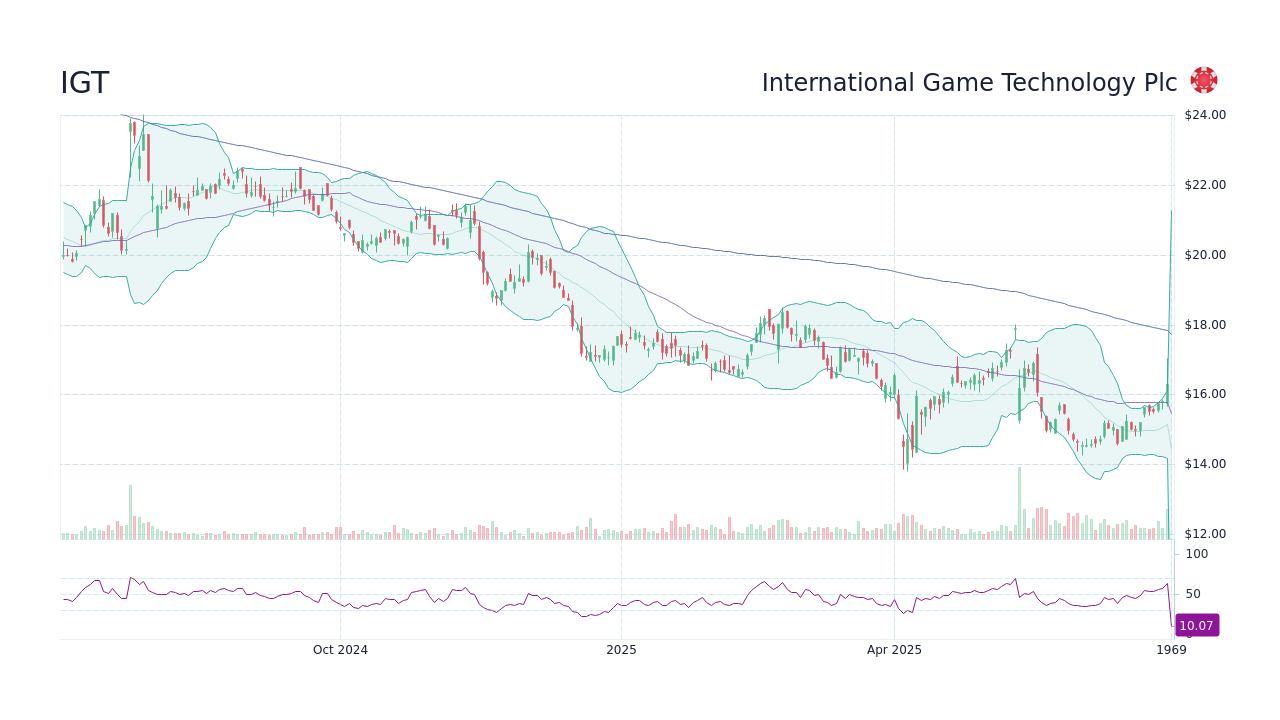Click the 1969 date label
The width and height of the screenshot is (1280, 720).
tap(1169, 649)
